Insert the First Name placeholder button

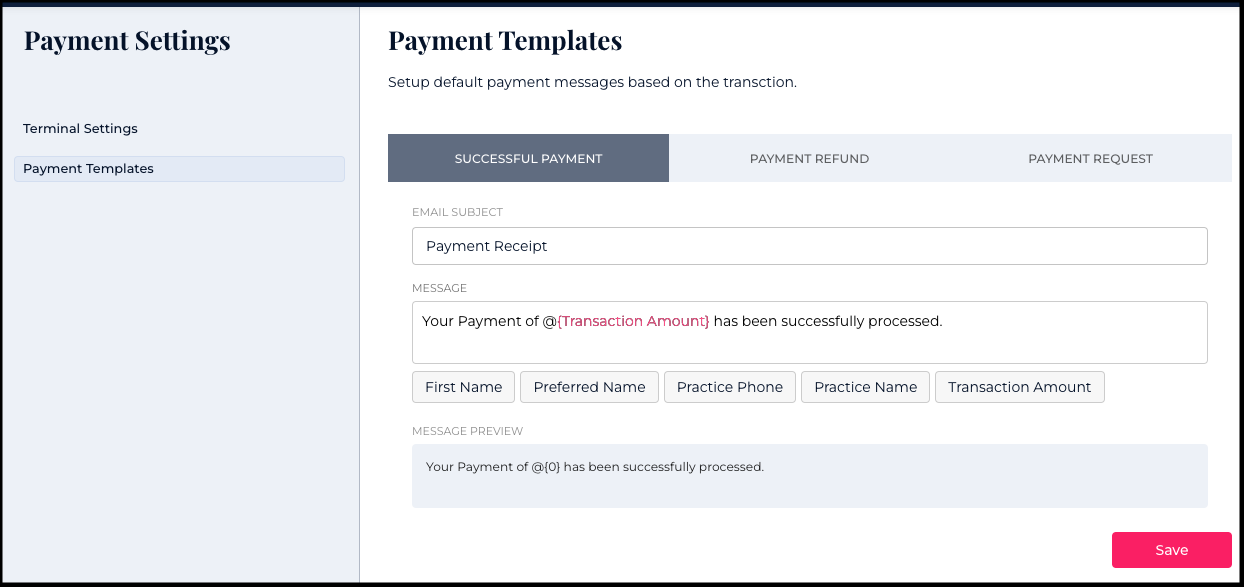click(463, 387)
